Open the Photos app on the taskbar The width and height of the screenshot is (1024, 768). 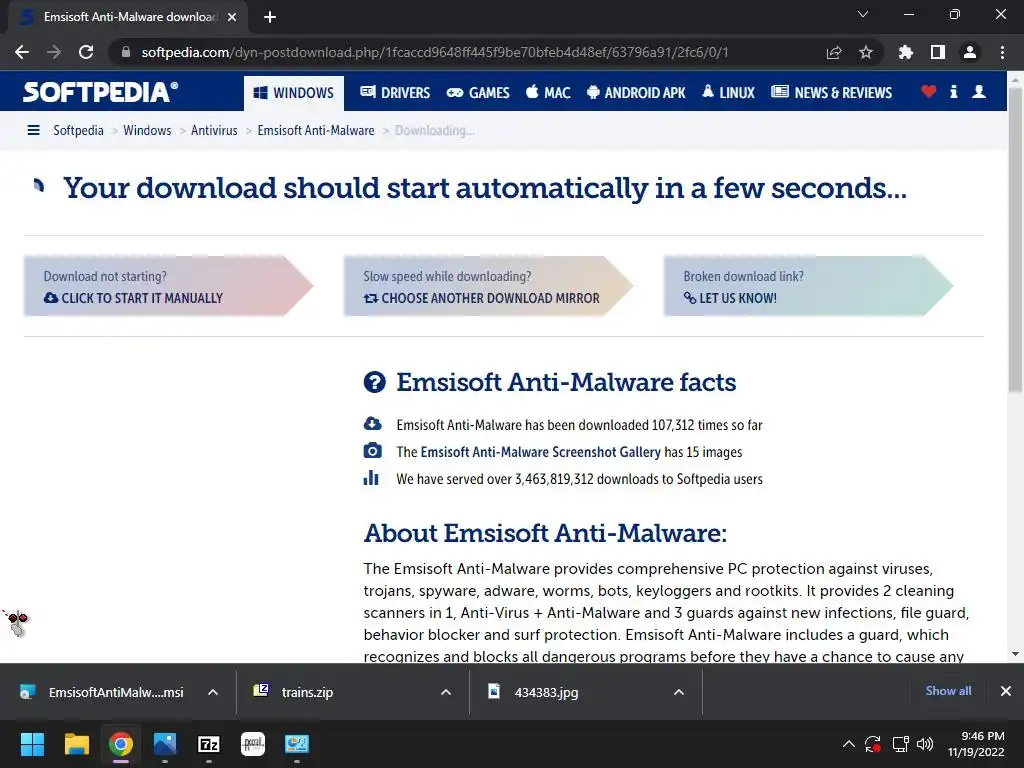tap(165, 744)
